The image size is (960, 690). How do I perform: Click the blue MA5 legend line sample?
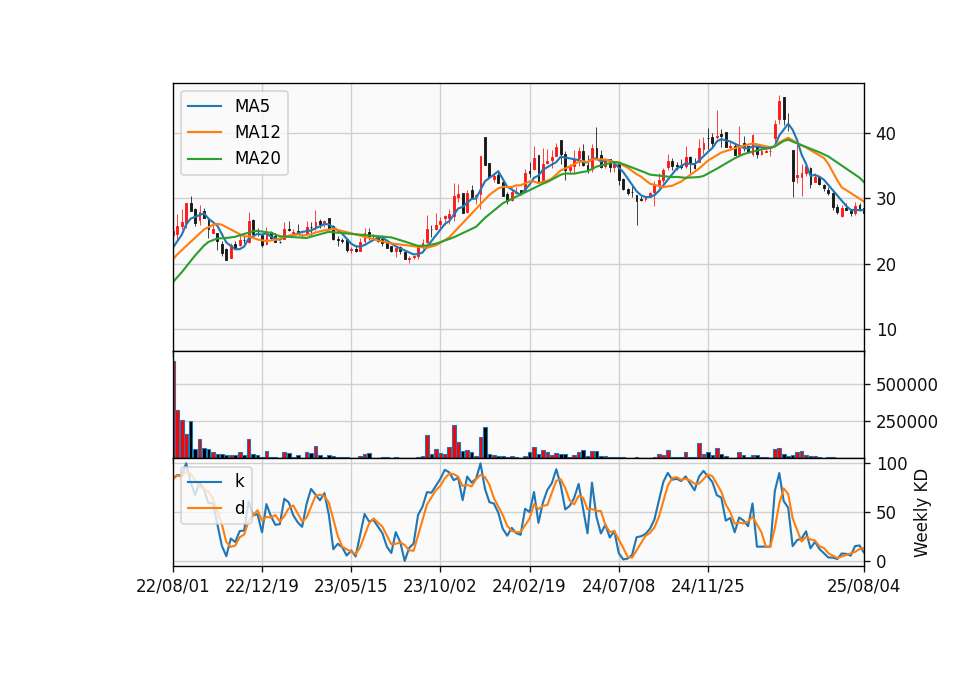204,106
